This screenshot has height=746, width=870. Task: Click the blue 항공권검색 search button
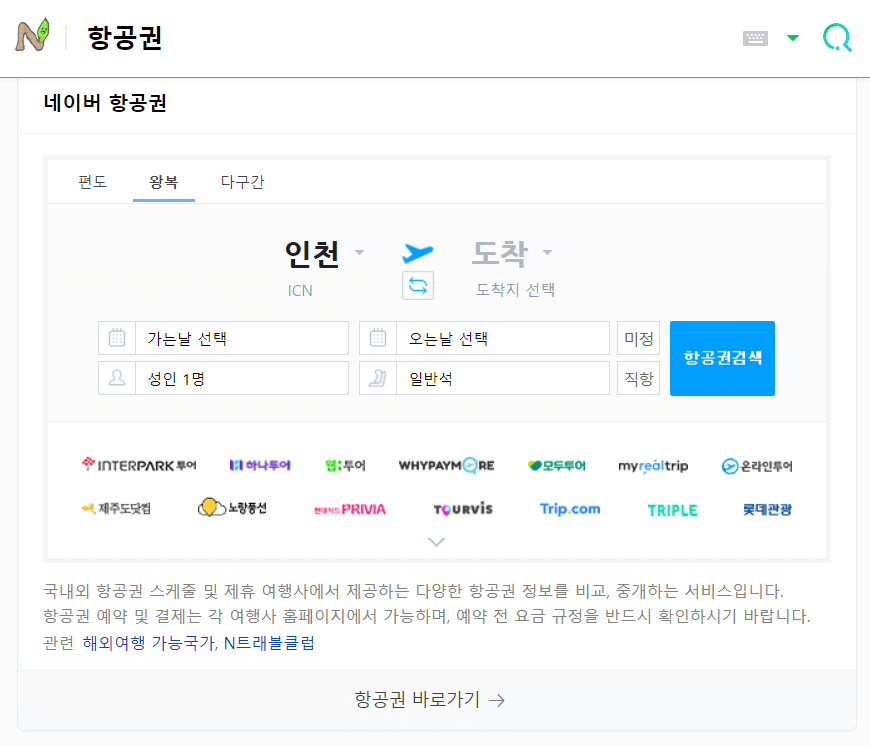[x=722, y=358]
